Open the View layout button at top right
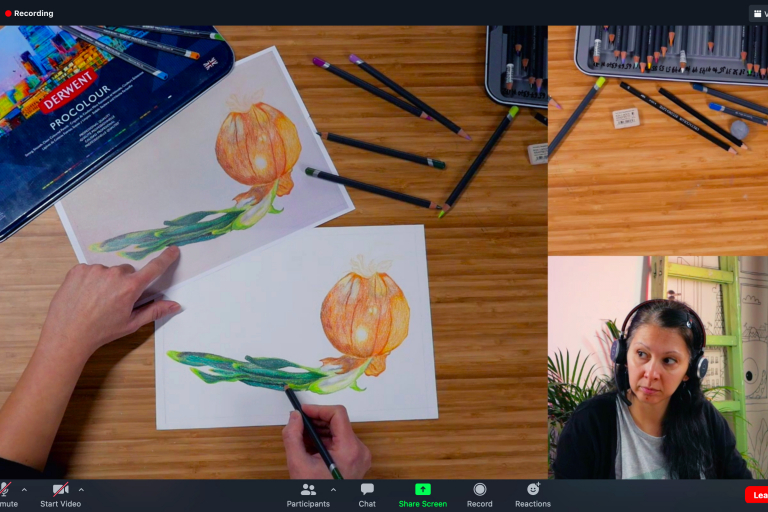Screen dimensions: 768x512 pyautogui.click(x=758, y=14)
